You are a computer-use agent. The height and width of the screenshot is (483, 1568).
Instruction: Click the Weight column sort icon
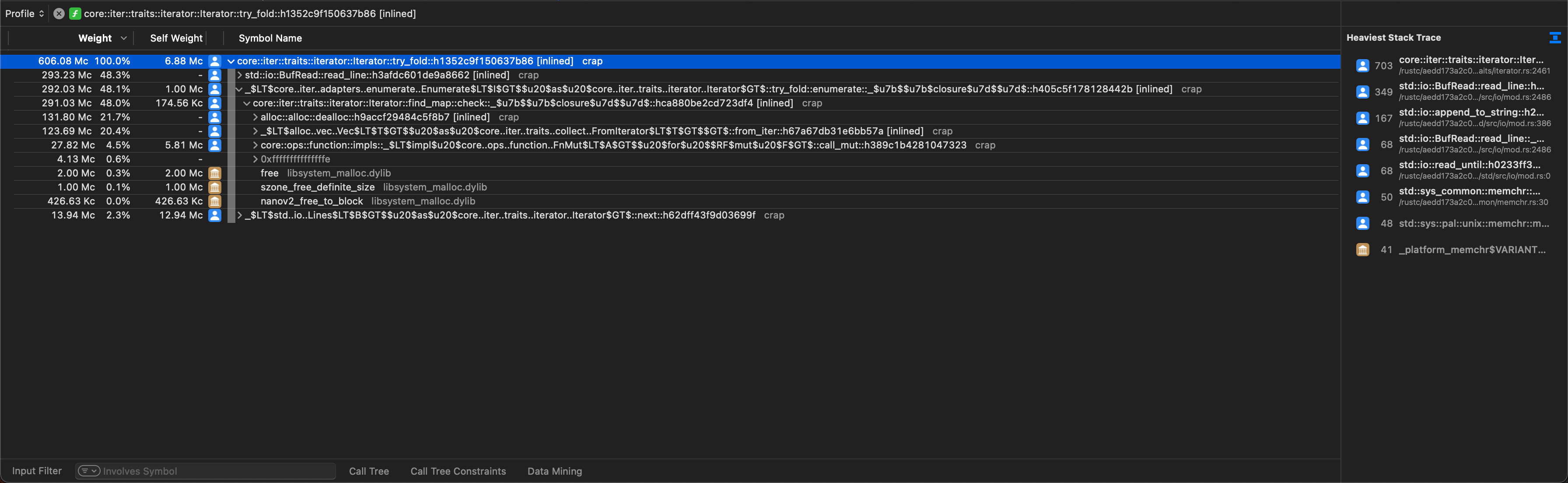tap(122, 38)
